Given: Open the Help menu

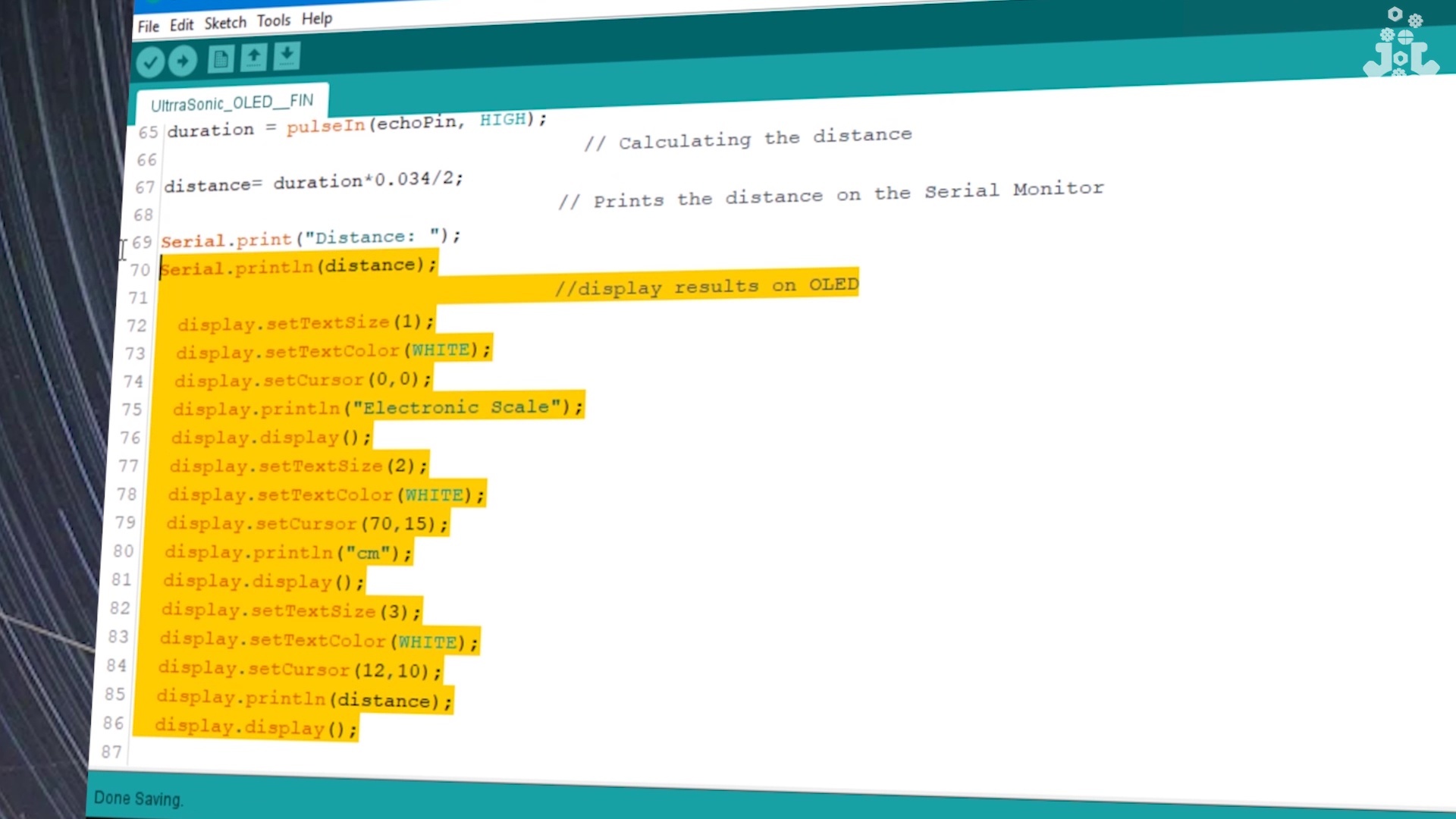Looking at the screenshot, I should click(x=316, y=18).
